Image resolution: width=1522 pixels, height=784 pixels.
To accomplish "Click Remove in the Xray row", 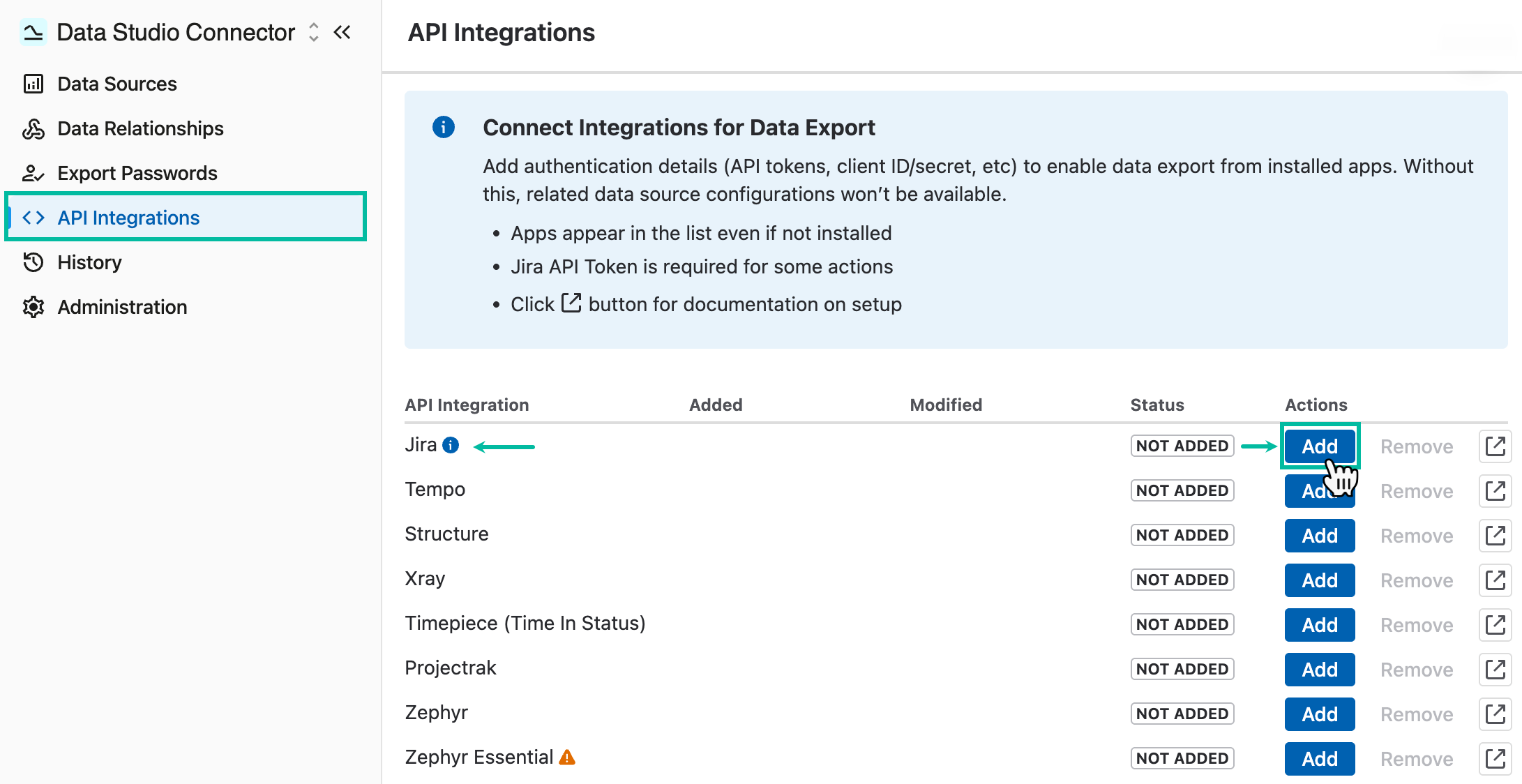I will (x=1417, y=580).
